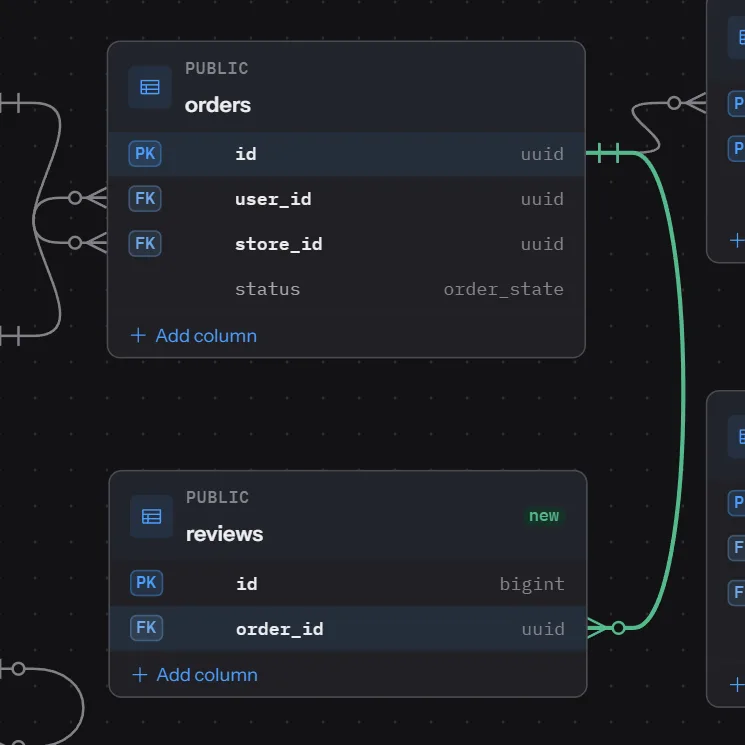
Task: Select the user_id column in orders
Action: [x=346, y=199]
